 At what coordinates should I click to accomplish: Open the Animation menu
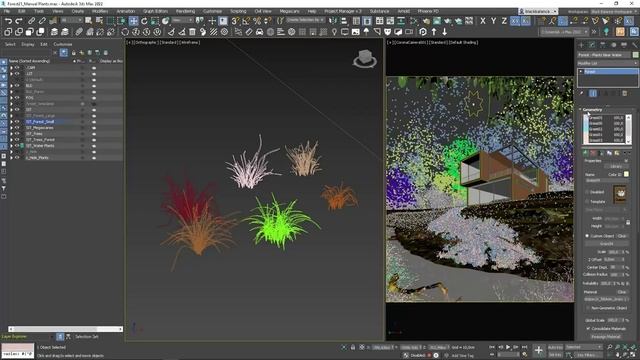pyautogui.click(x=125, y=11)
